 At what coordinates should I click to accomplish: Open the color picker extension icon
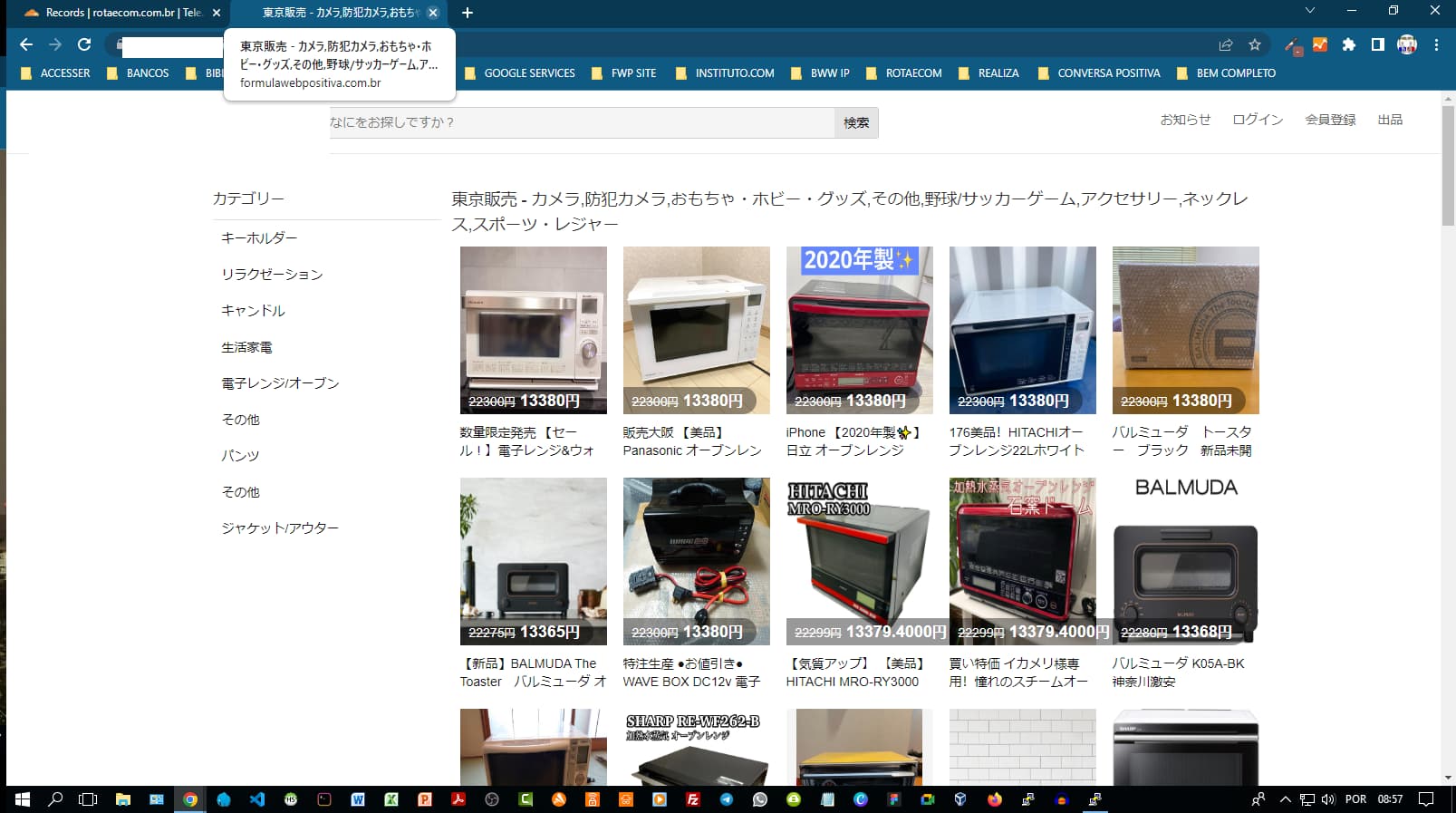coord(1293,45)
